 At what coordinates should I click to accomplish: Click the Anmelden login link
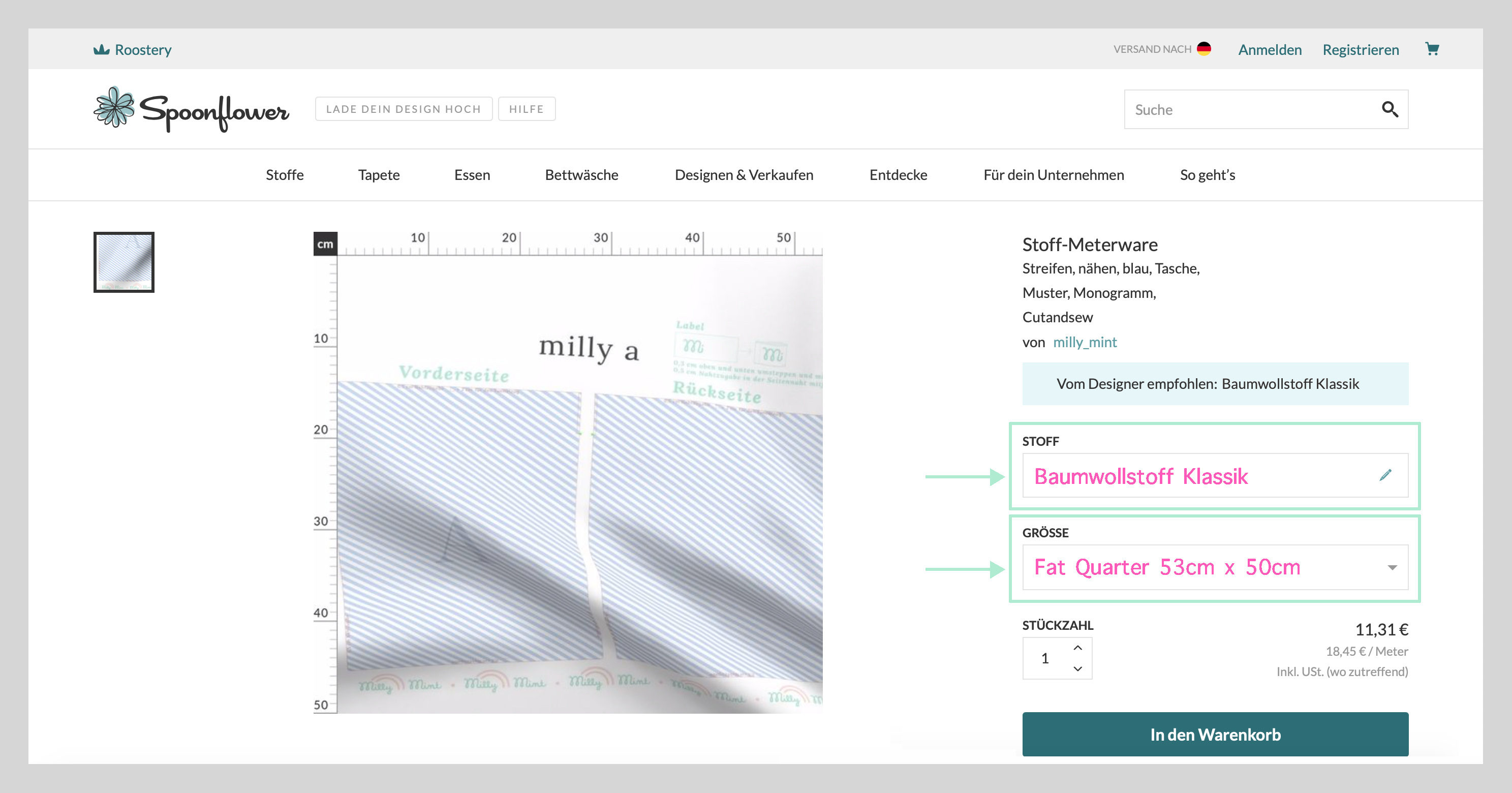point(1270,50)
